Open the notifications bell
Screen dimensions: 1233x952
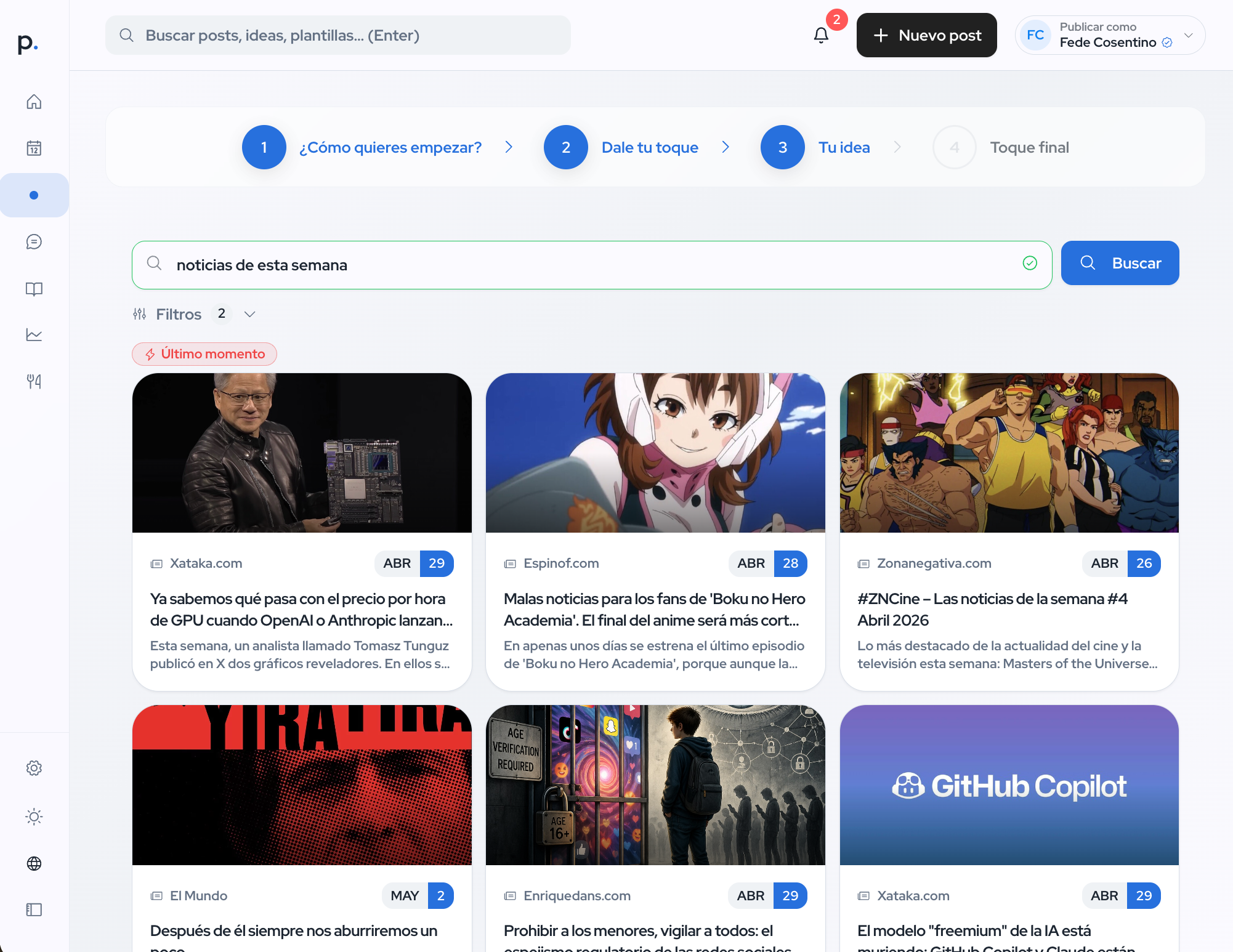[x=821, y=36]
